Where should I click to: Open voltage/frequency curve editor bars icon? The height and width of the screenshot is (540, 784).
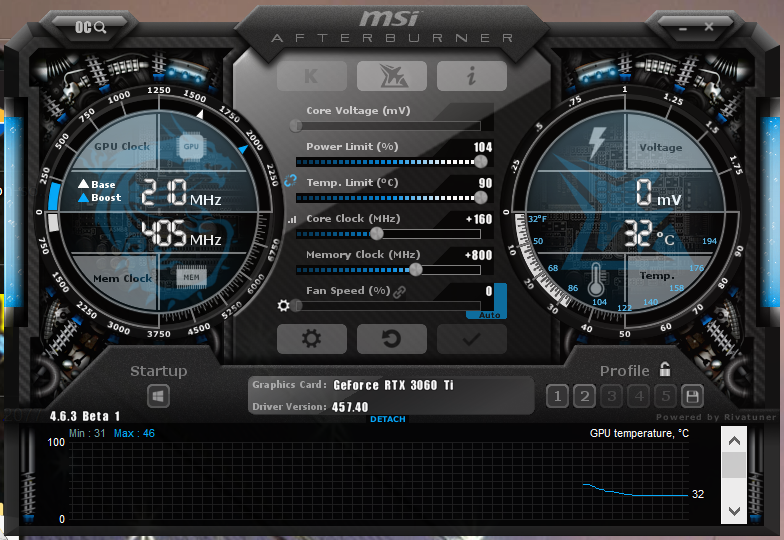tap(292, 219)
